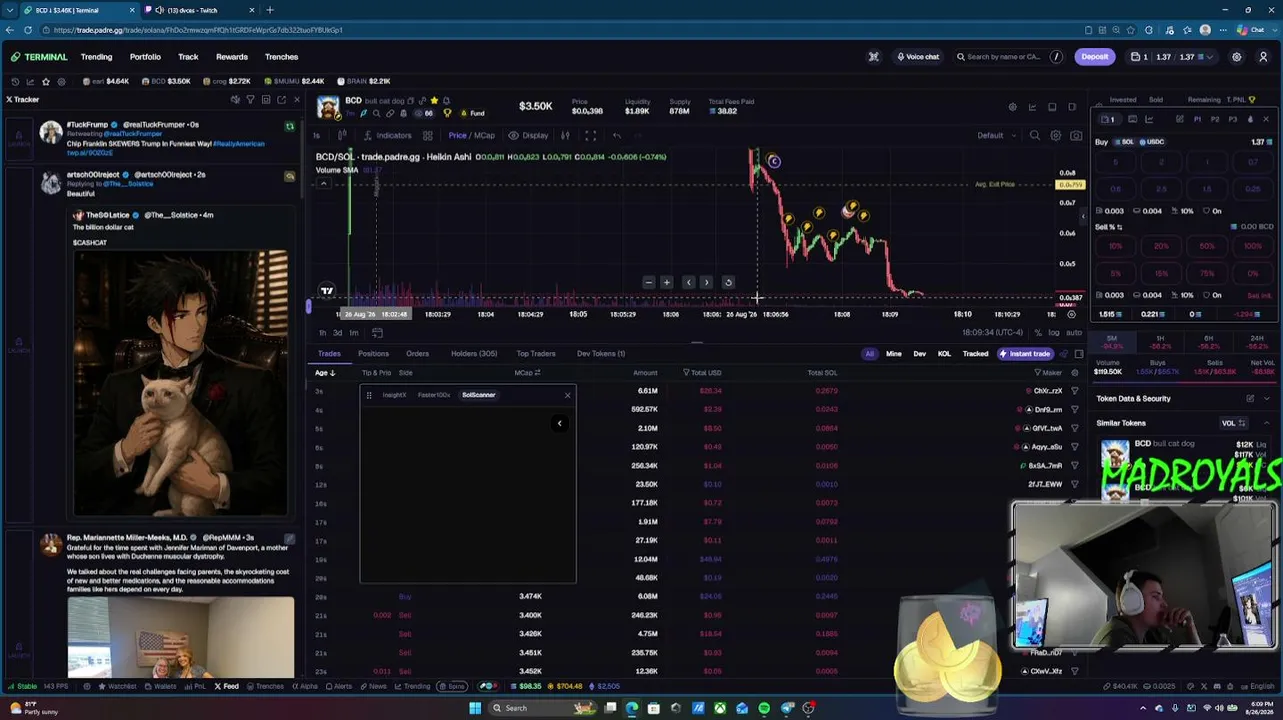Open Voice chat
The width and height of the screenshot is (1283, 720).
click(x=918, y=57)
